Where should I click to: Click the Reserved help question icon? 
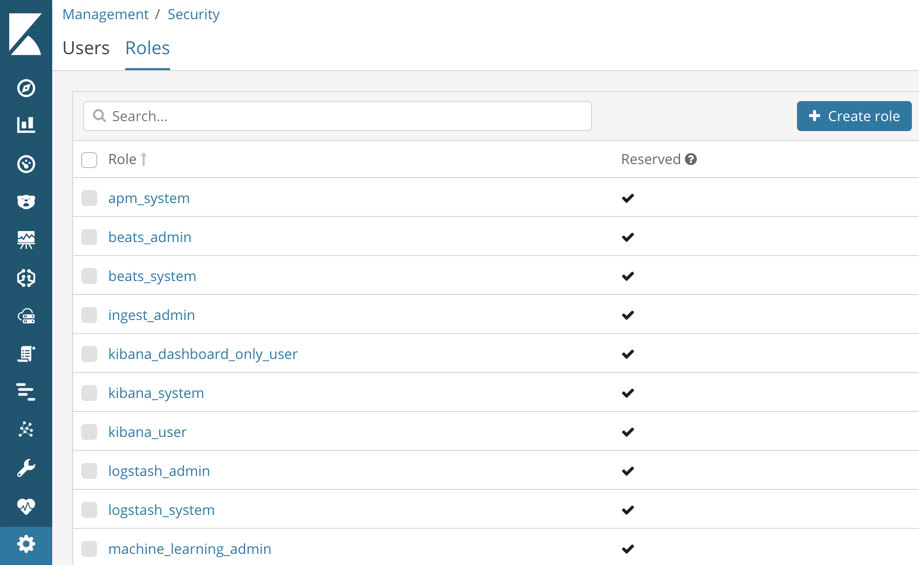pos(691,159)
